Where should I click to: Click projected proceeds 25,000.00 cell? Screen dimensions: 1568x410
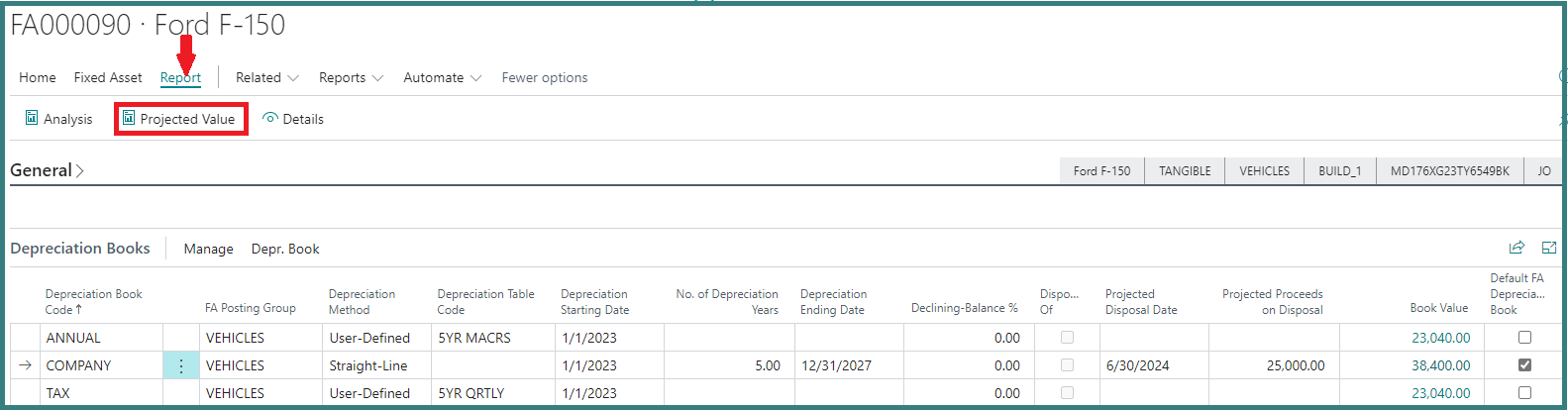(1296, 365)
